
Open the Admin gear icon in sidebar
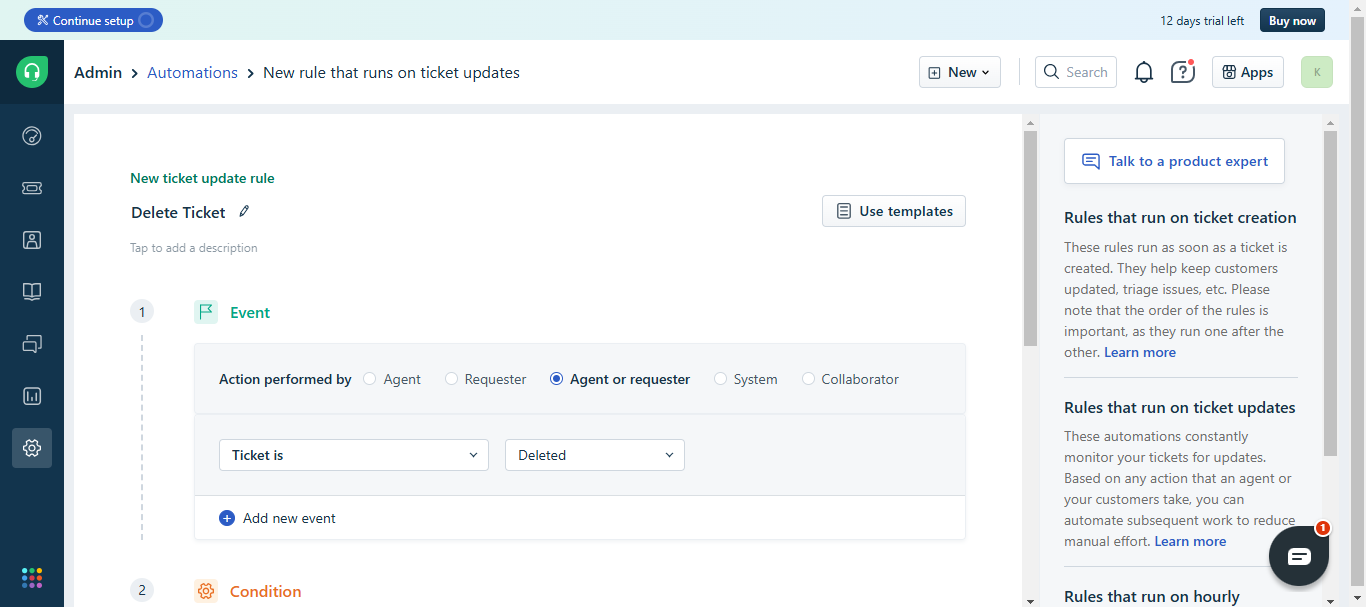pyautogui.click(x=32, y=448)
